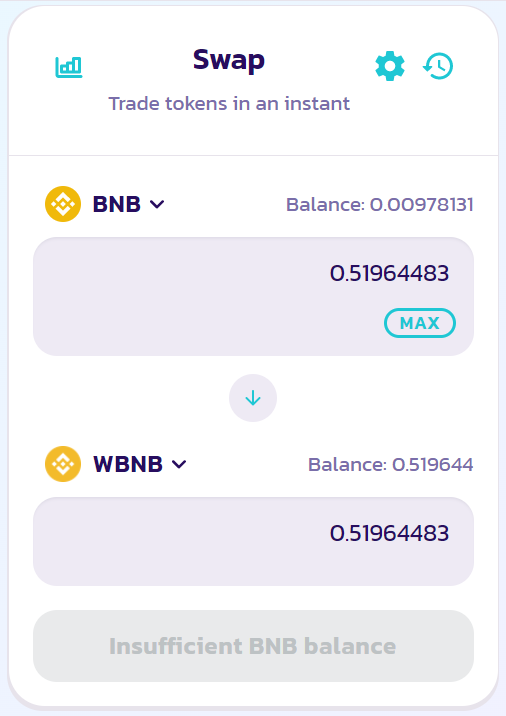Click the 0.51964483 value in BNB field

(x=390, y=274)
